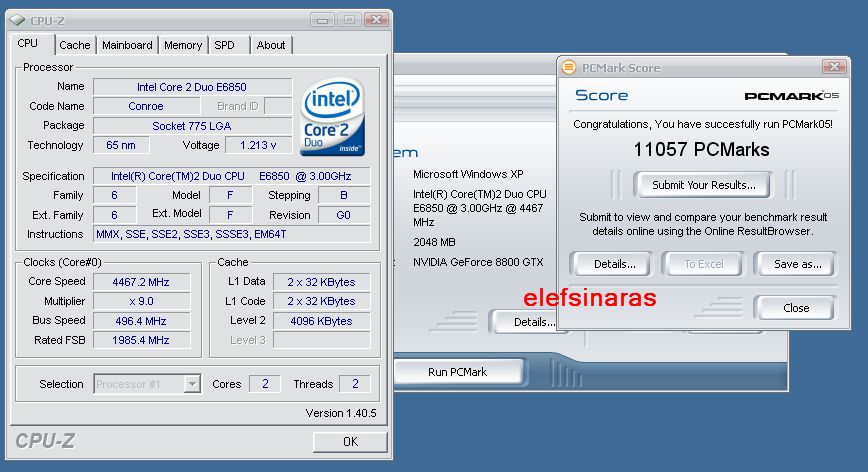Screen dimensions: 868x472
Task: Click the Specification field text
Action: tap(231, 176)
